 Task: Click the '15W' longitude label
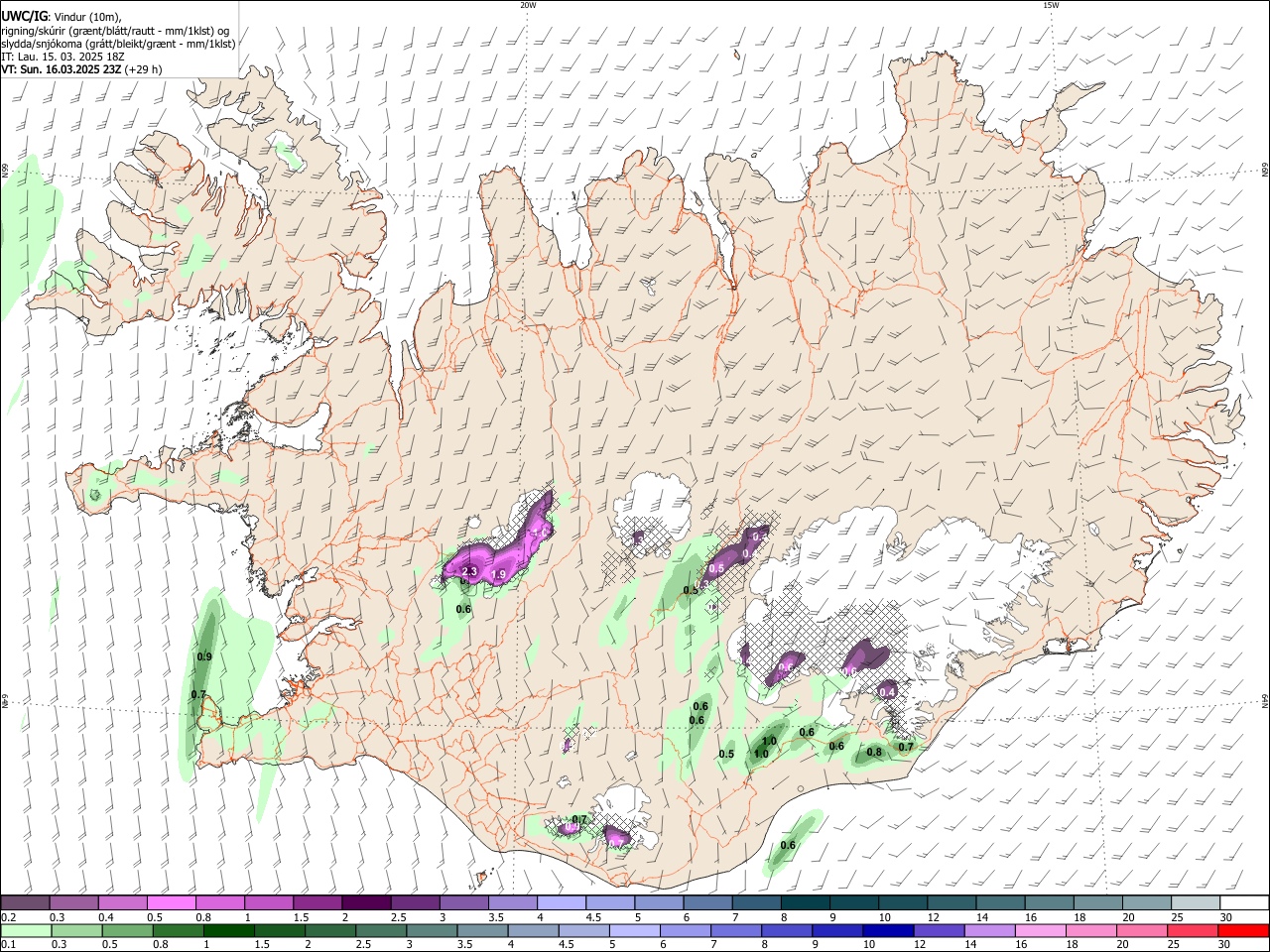coord(1051,5)
